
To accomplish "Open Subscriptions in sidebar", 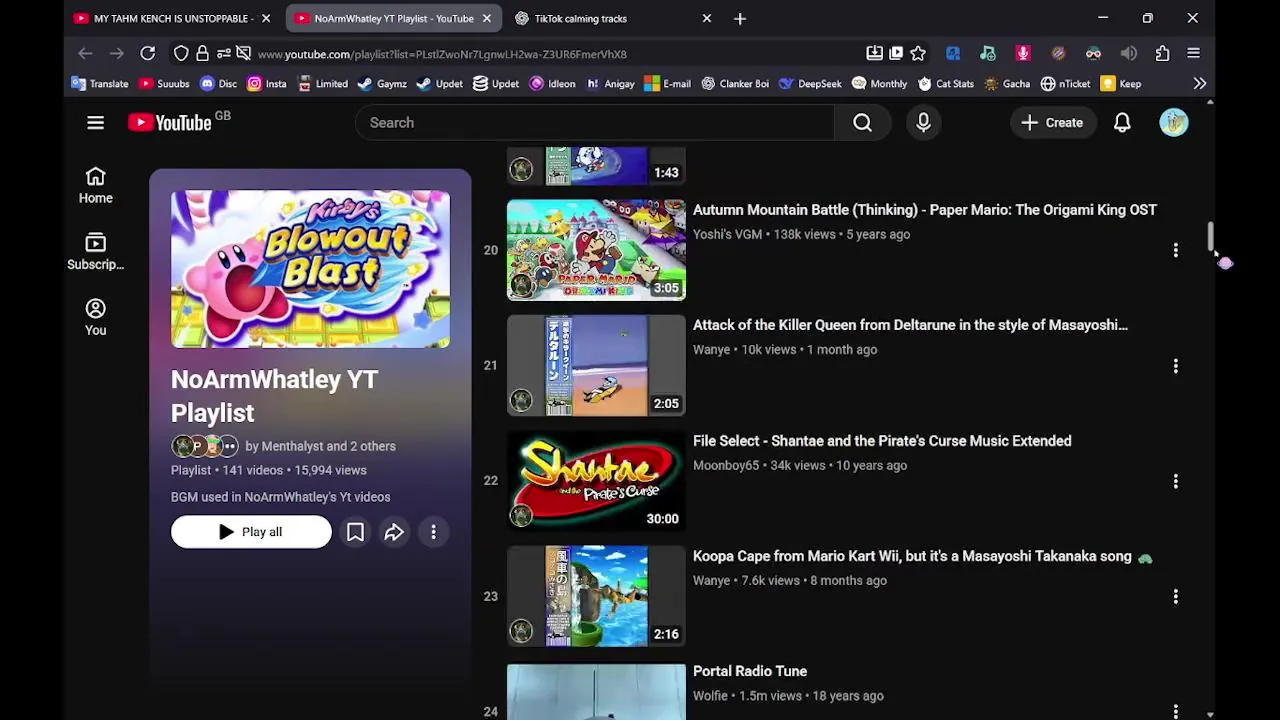I will pos(96,252).
